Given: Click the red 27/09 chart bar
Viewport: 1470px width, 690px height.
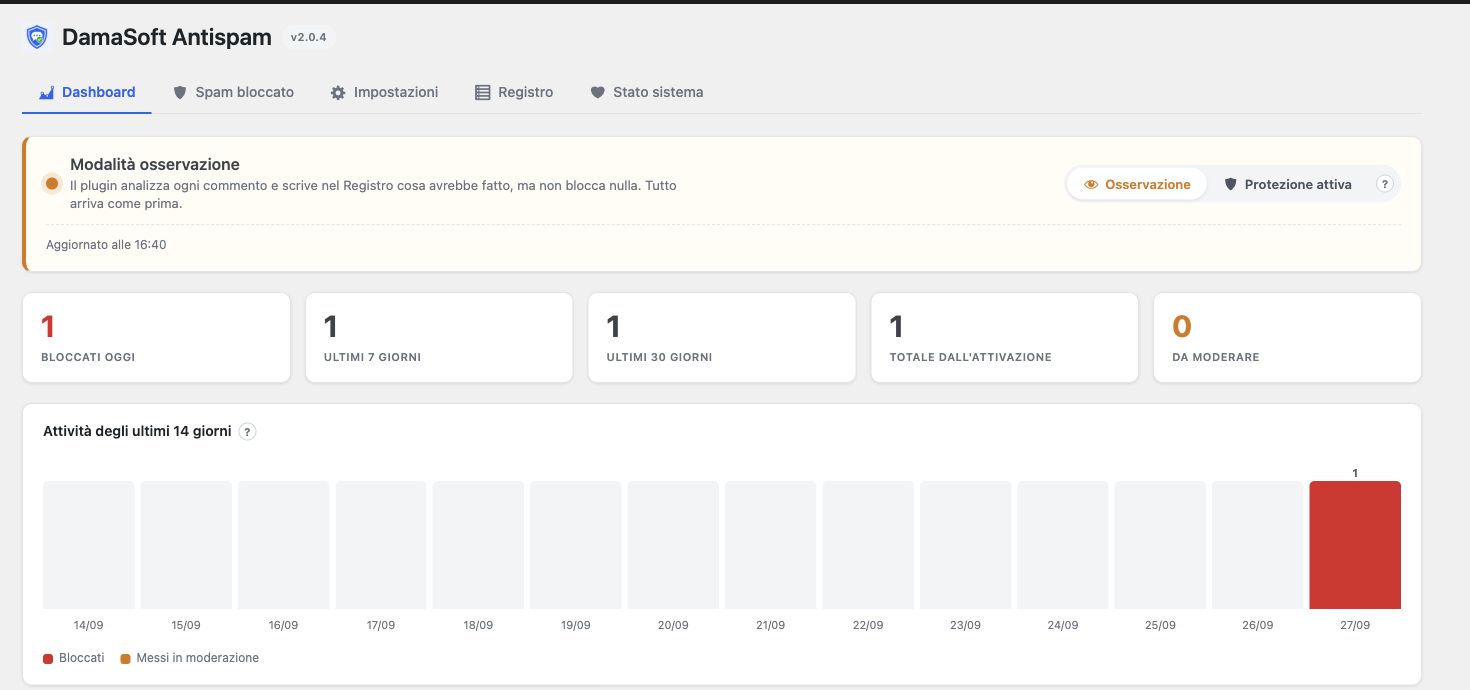Looking at the screenshot, I should tap(1355, 545).
